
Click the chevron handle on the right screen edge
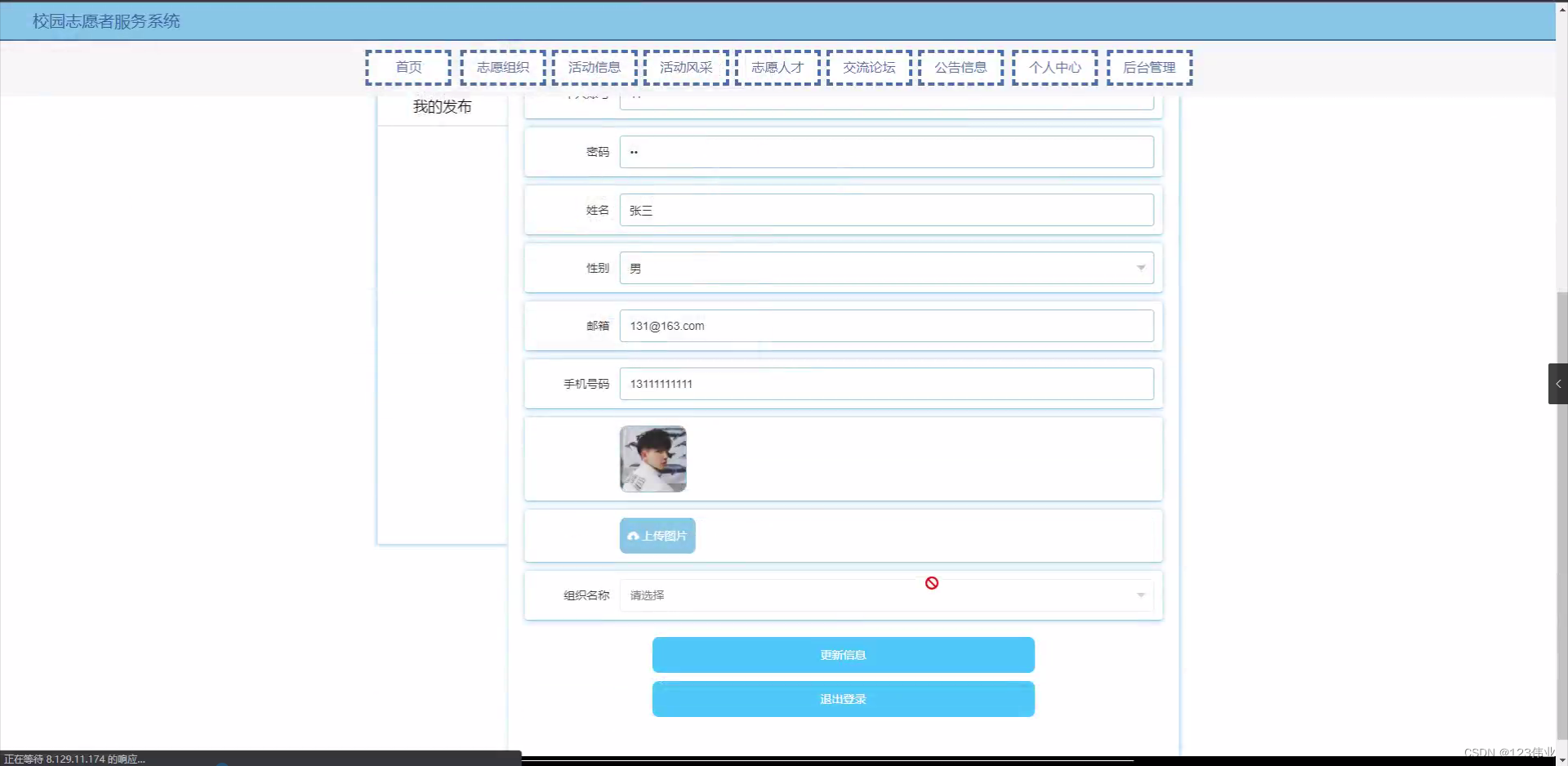click(1557, 383)
